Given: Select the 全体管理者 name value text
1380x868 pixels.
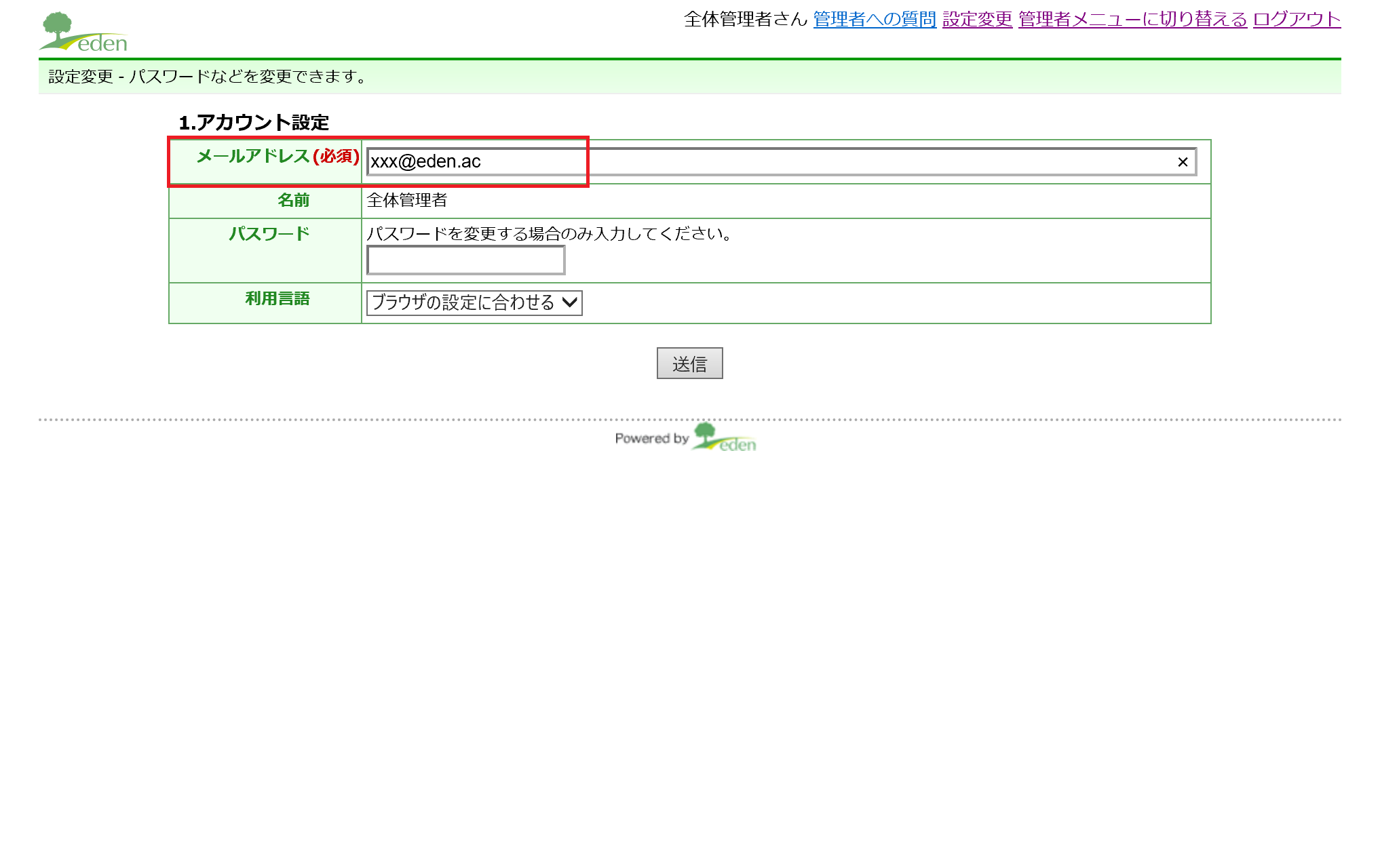Looking at the screenshot, I should coord(407,200).
